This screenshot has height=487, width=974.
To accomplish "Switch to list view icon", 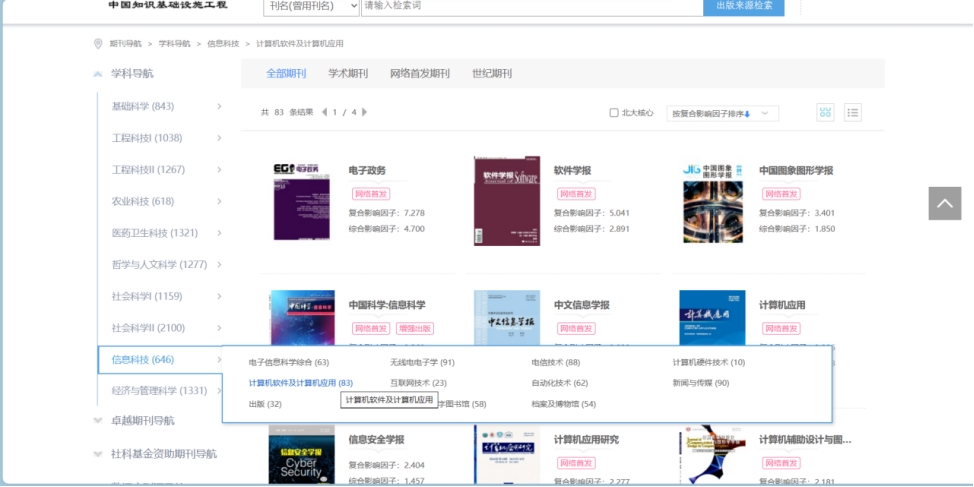I will coord(853,112).
